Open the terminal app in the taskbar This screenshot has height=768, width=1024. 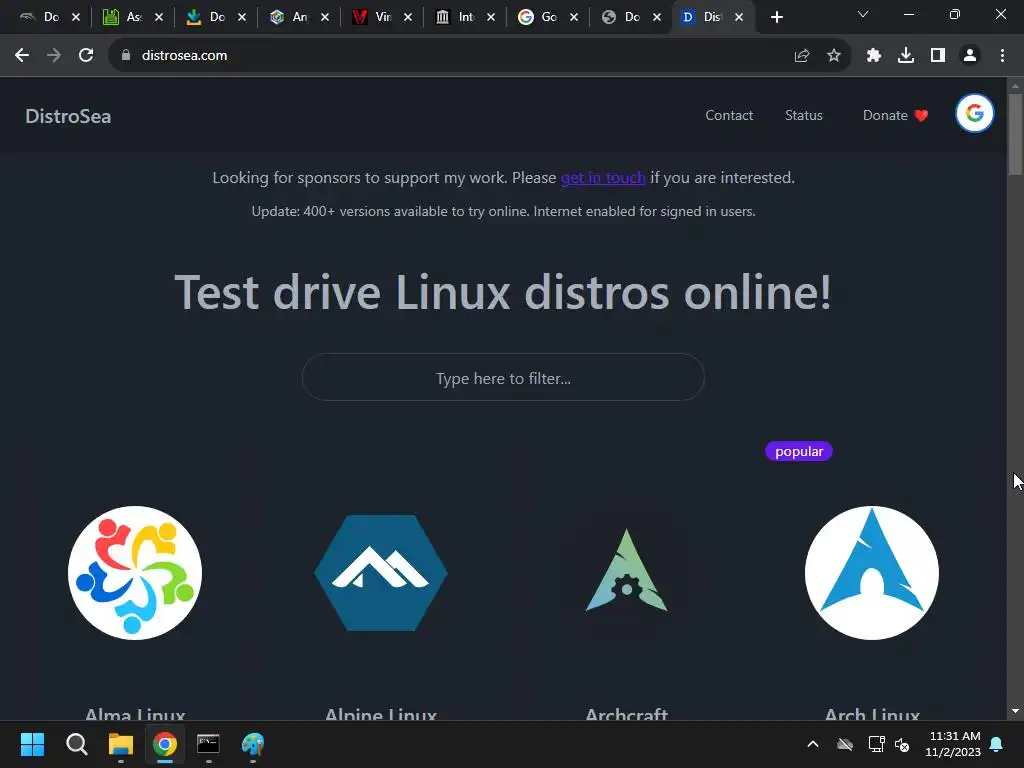pos(208,744)
